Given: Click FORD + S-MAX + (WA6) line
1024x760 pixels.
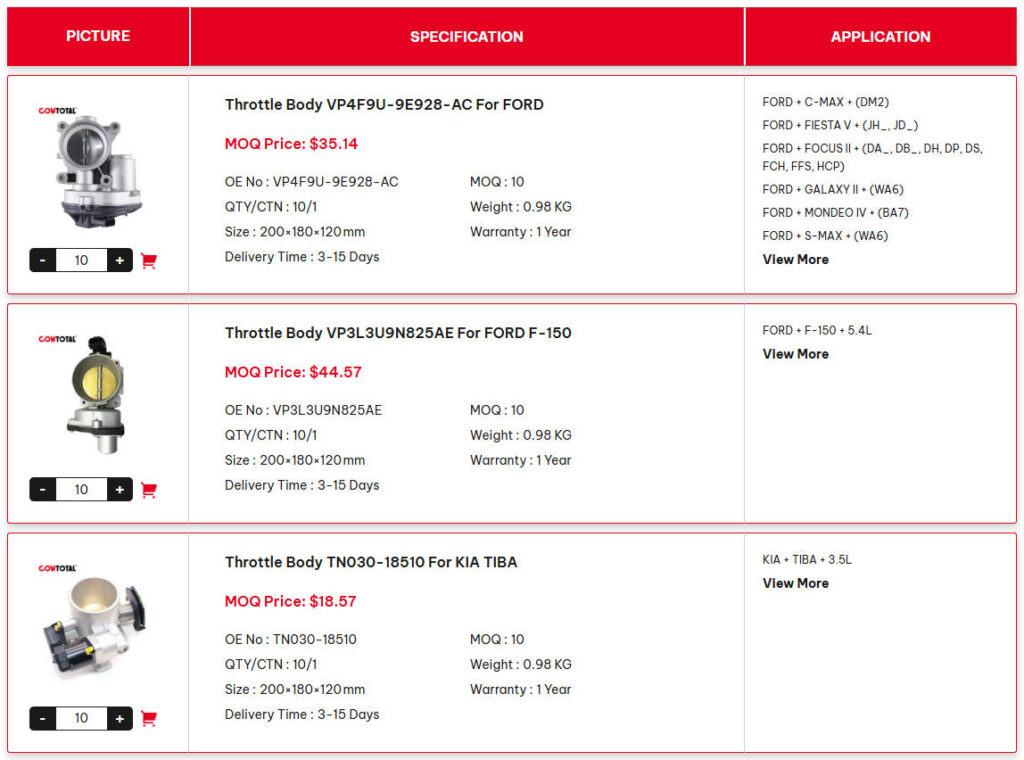Looking at the screenshot, I should (825, 236).
